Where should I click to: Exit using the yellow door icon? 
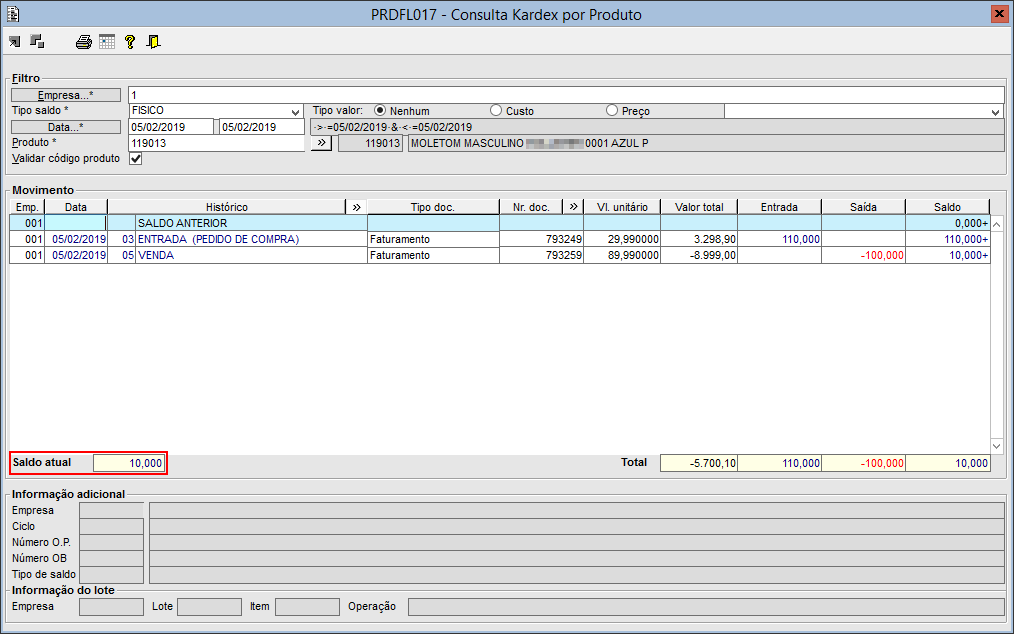[x=153, y=42]
